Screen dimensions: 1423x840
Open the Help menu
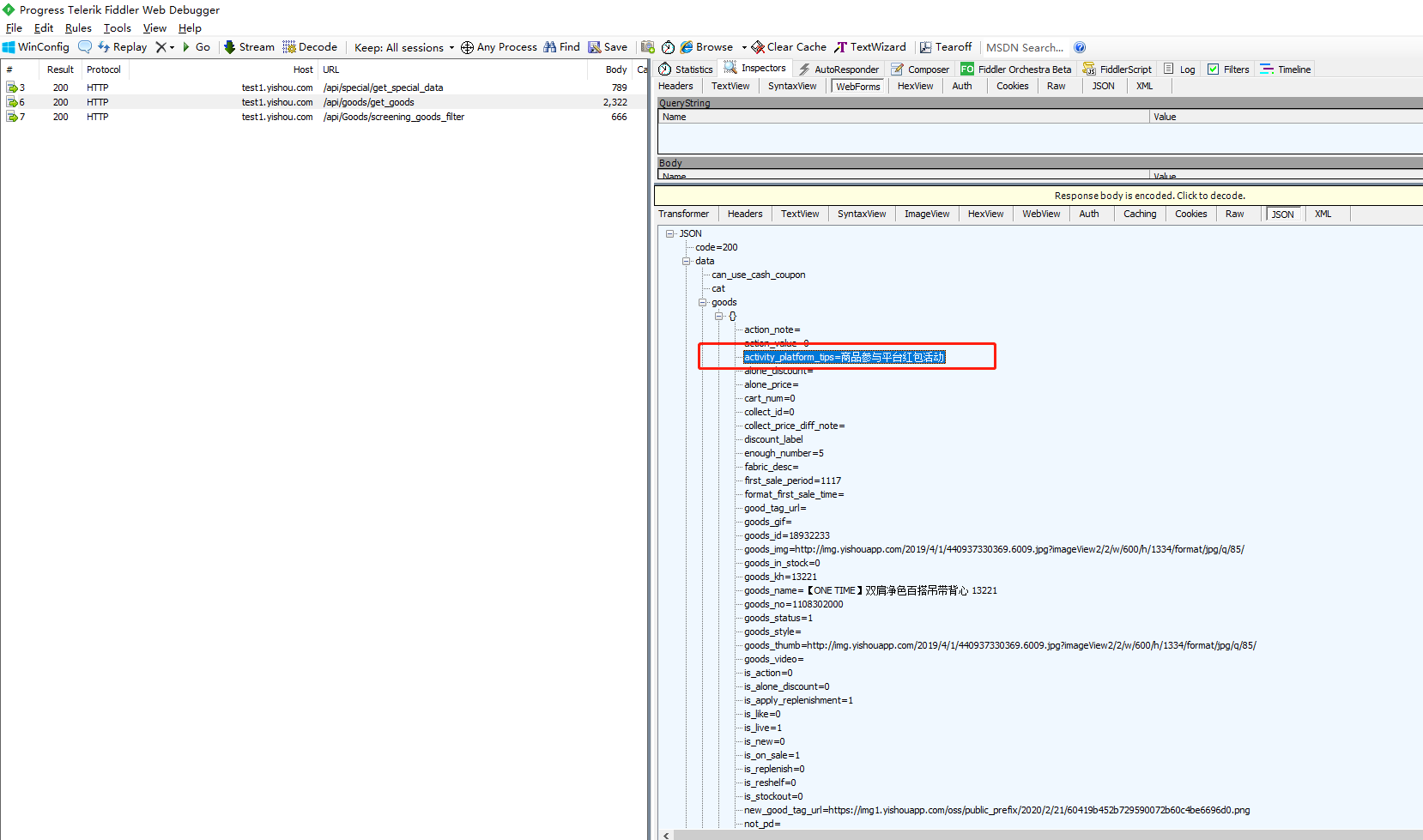click(x=190, y=28)
